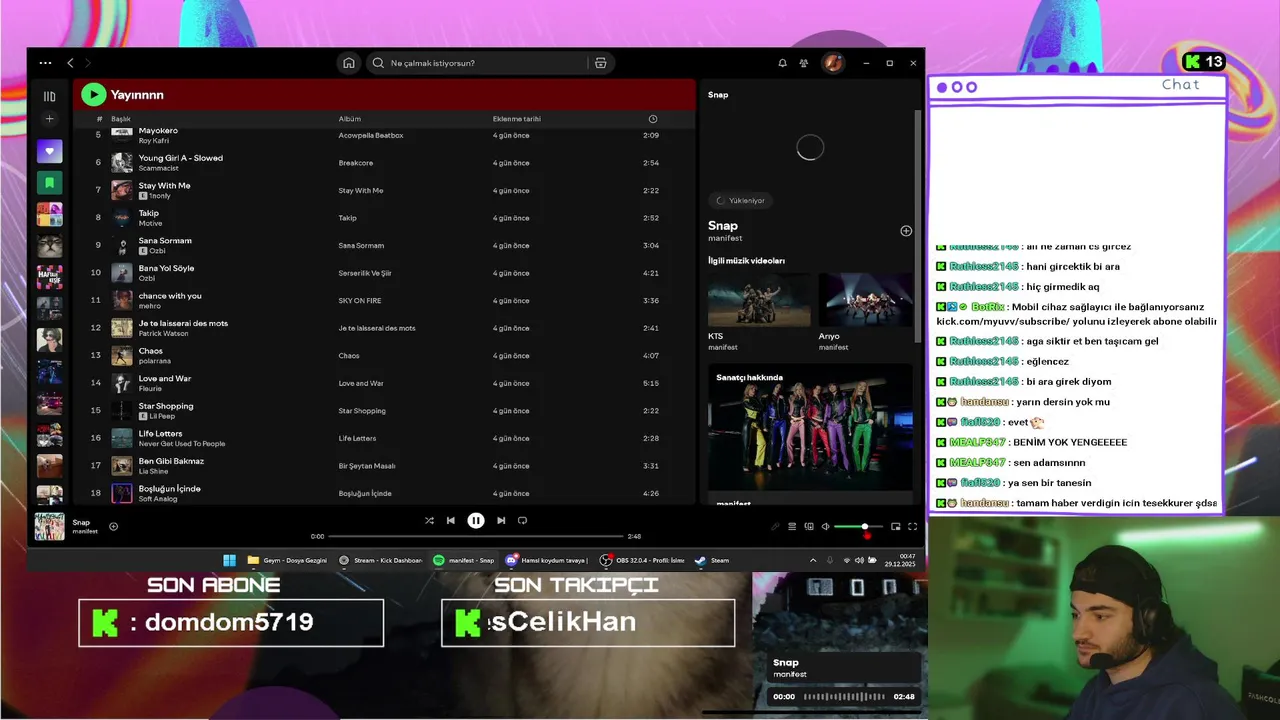Play the Yayınnnn playlist green button
This screenshot has height=720, width=1280.
pyautogui.click(x=93, y=94)
